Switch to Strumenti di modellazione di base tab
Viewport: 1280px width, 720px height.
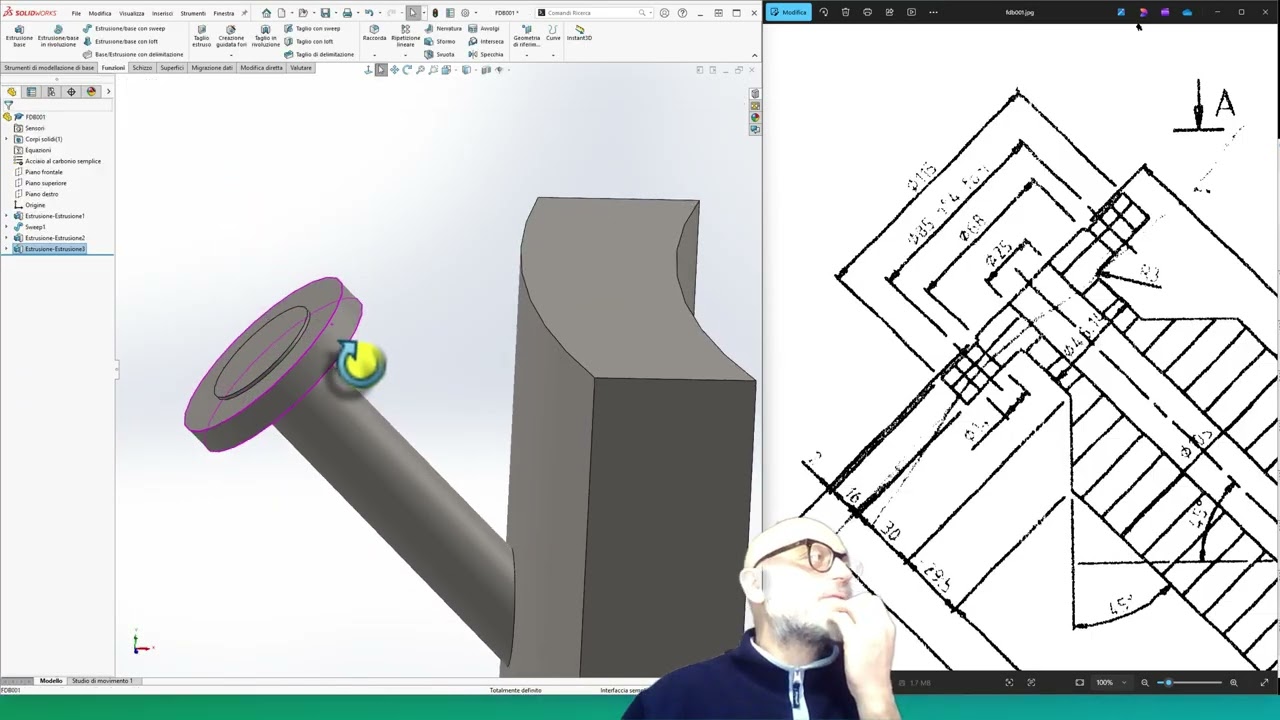(x=49, y=68)
